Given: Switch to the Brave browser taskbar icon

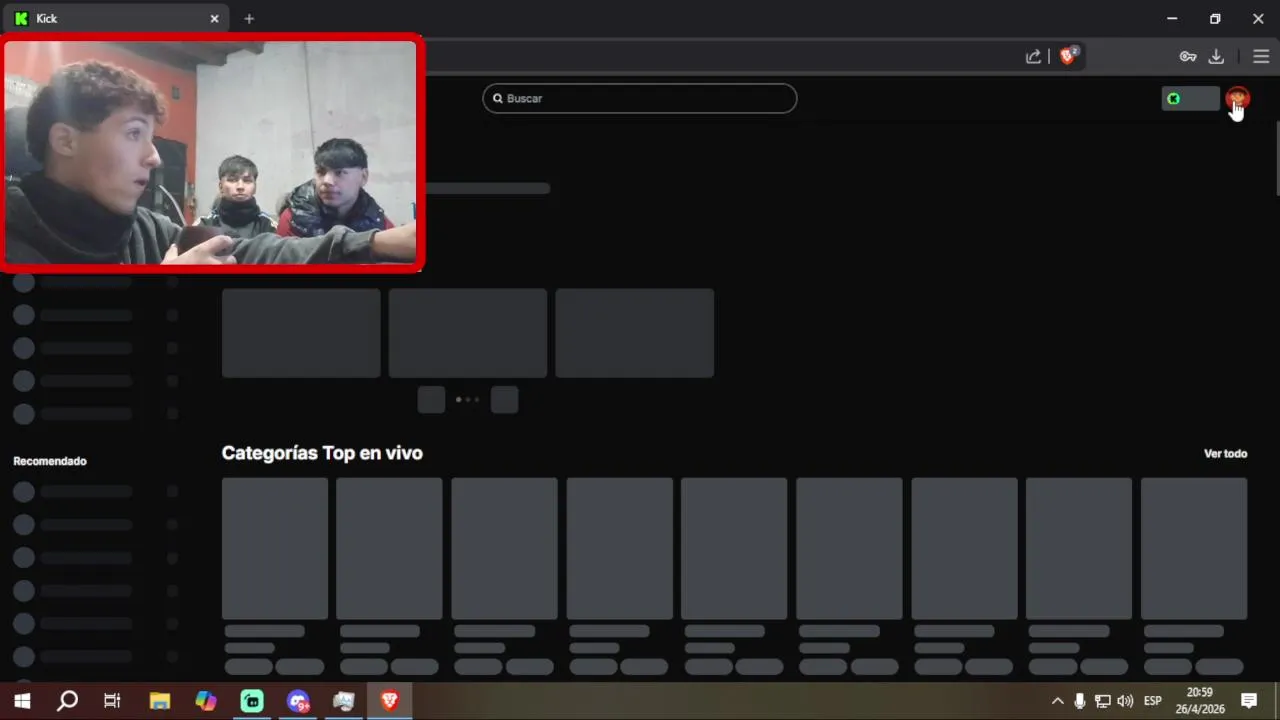Looking at the screenshot, I should [390, 701].
